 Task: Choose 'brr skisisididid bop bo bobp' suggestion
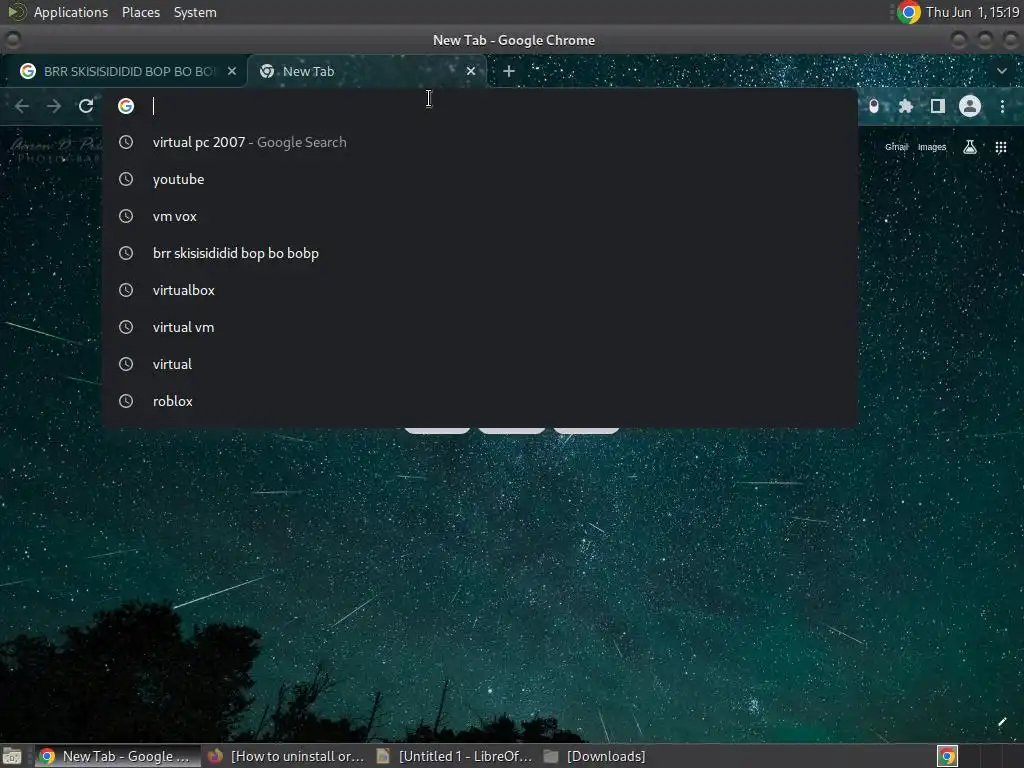tap(480, 253)
